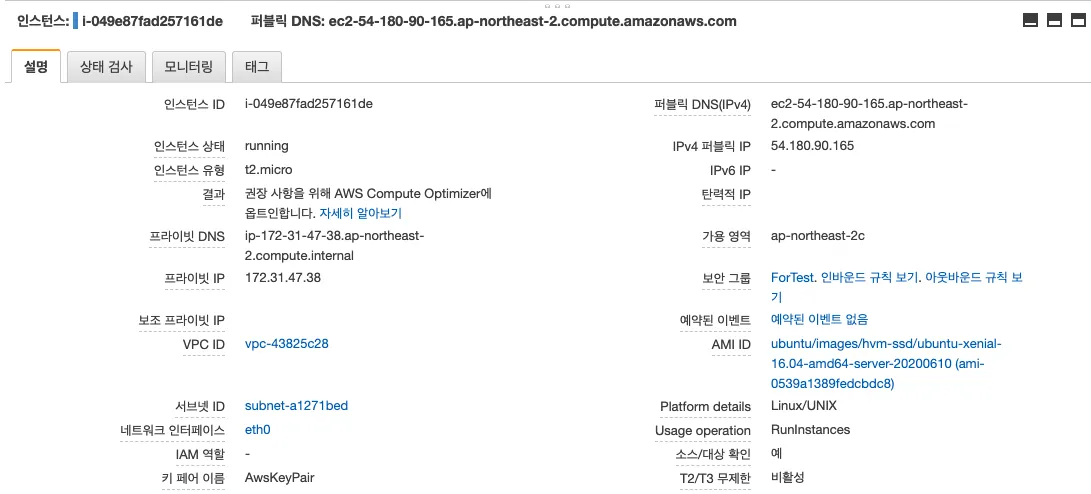1091x494 pixels.
Task: Open the 예약된 이벤트 없음 link
Action: (820, 319)
